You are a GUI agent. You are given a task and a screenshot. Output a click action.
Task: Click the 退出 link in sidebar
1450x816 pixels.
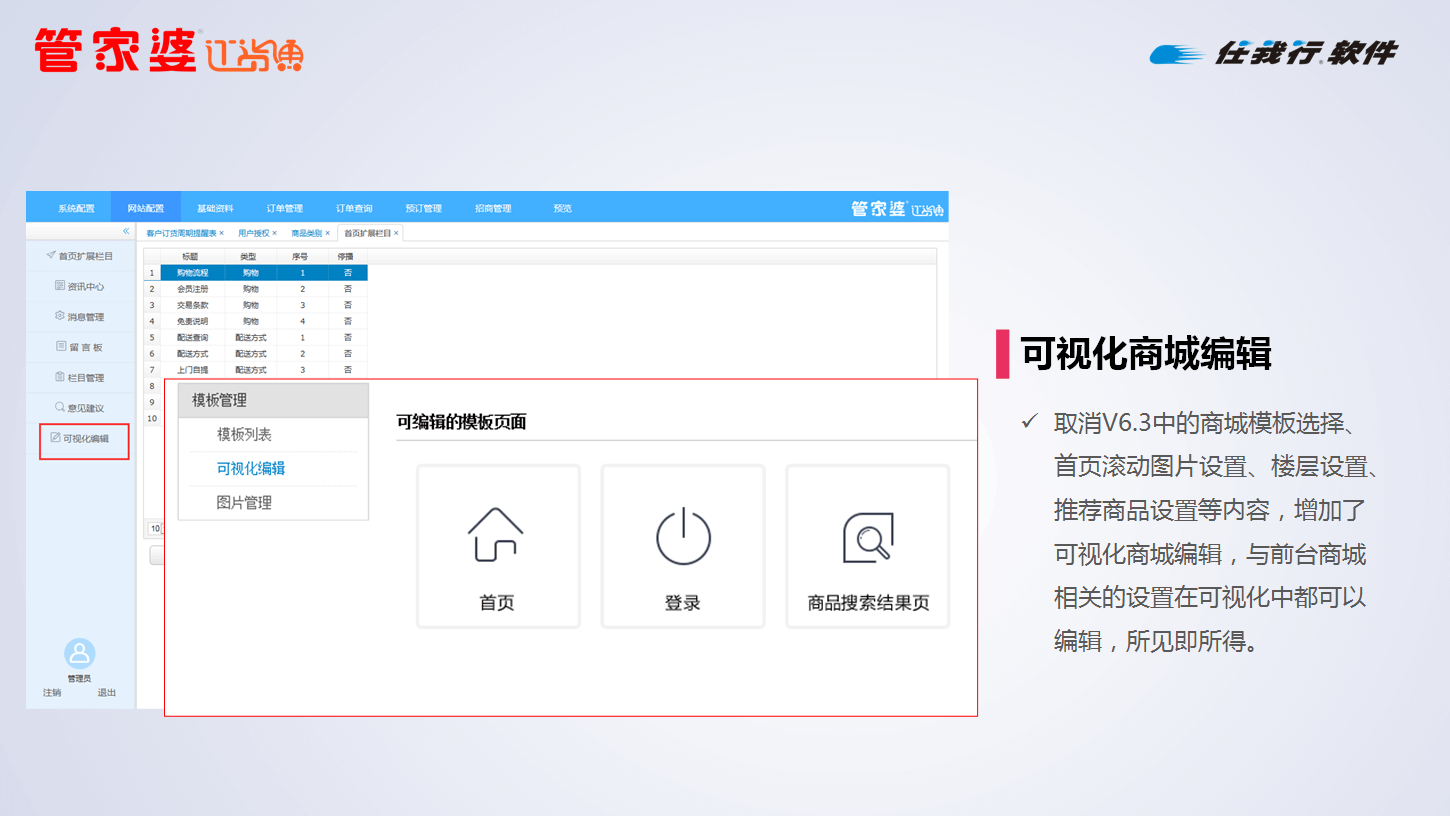pos(106,692)
